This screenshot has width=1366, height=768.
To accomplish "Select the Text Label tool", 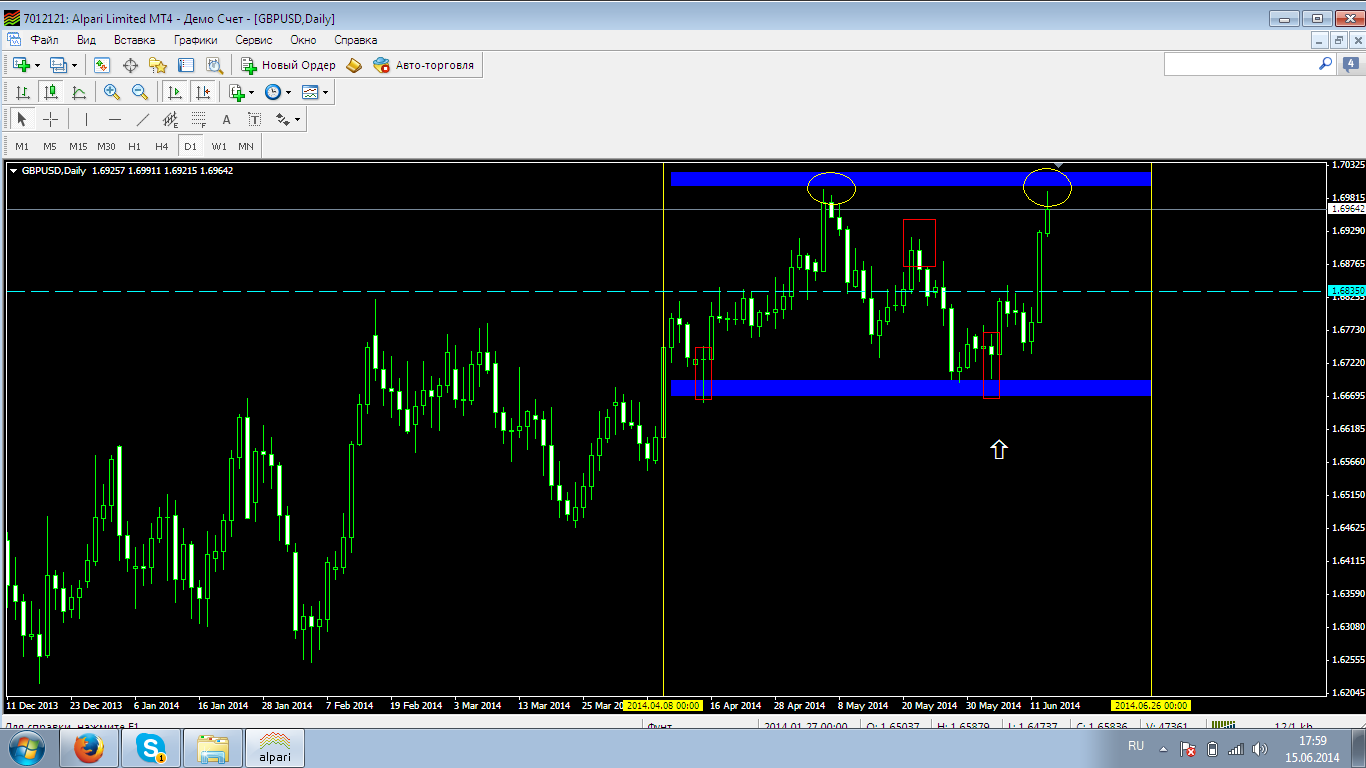I will coord(254,119).
